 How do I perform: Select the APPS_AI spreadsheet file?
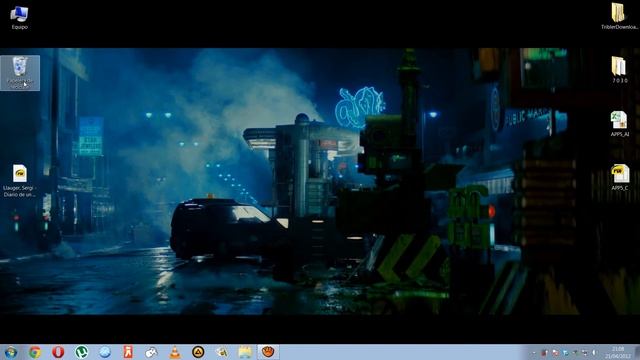[x=619, y=124]
